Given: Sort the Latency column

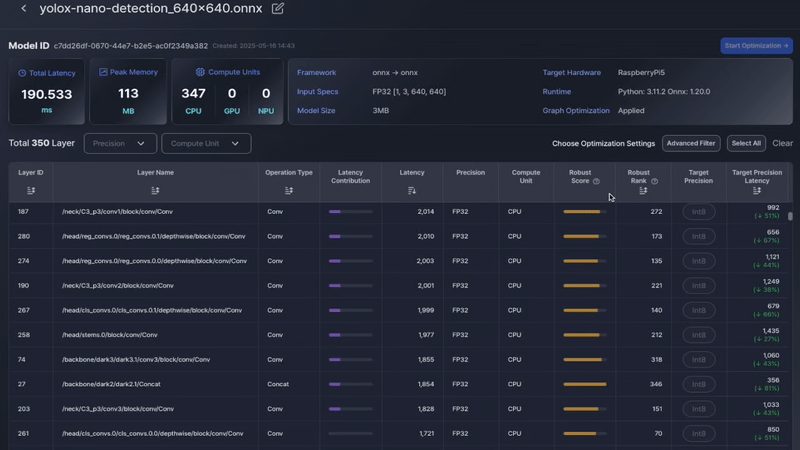Looking at the screenshot, I should pos(412,190).
